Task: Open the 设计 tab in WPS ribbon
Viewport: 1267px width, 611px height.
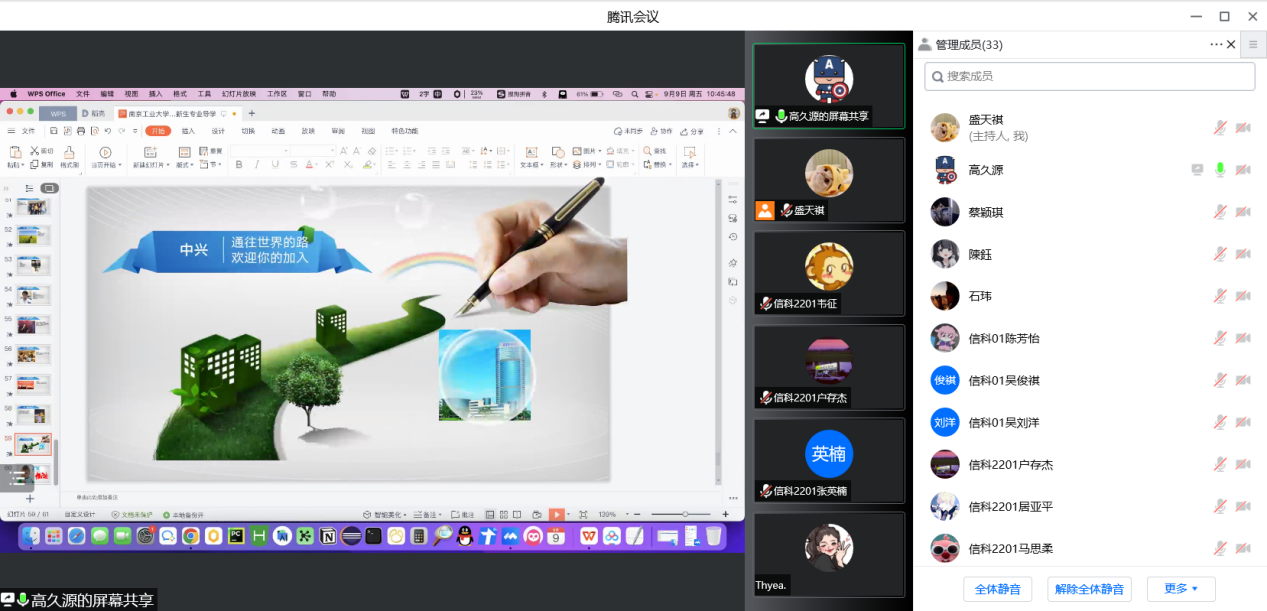Action: coord(218,131)
